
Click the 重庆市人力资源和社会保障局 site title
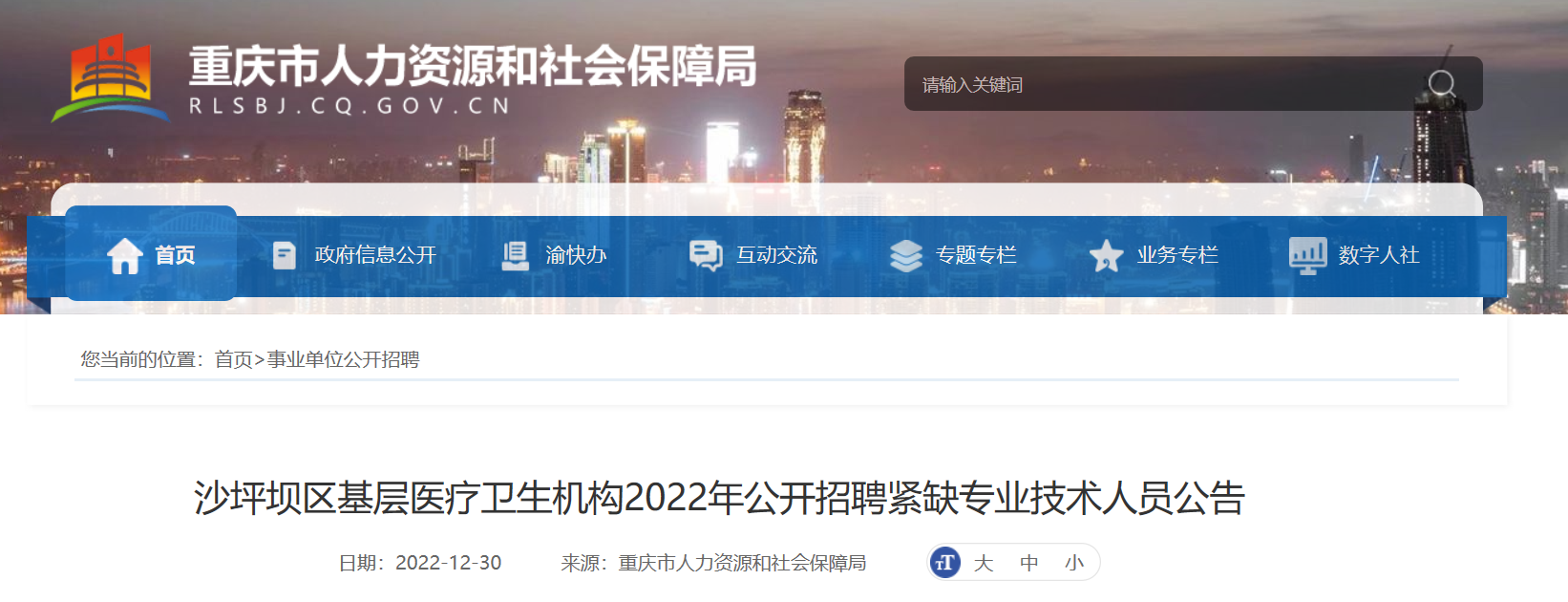pos(473,66)
